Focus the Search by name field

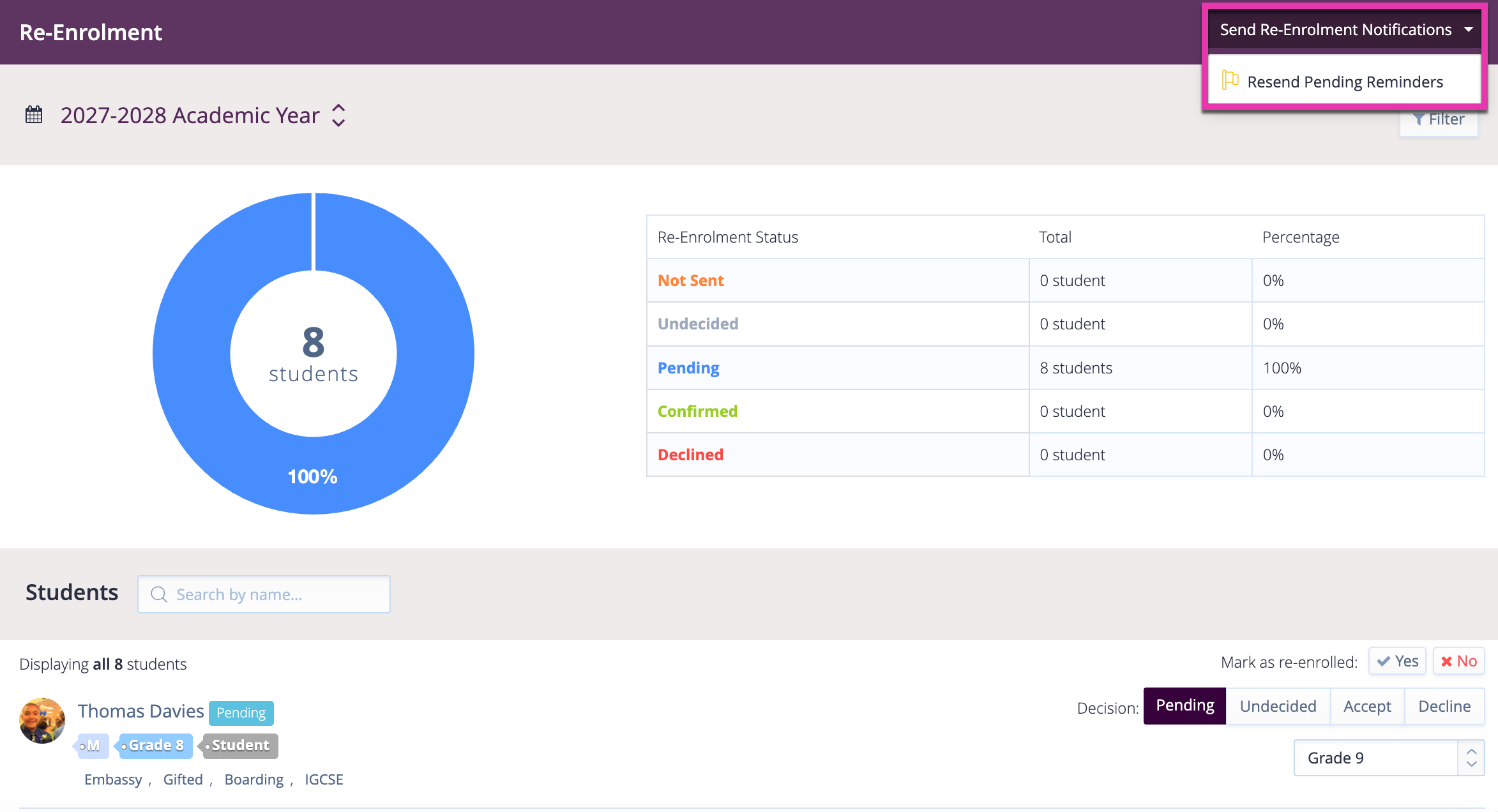[x=264, y=594]
